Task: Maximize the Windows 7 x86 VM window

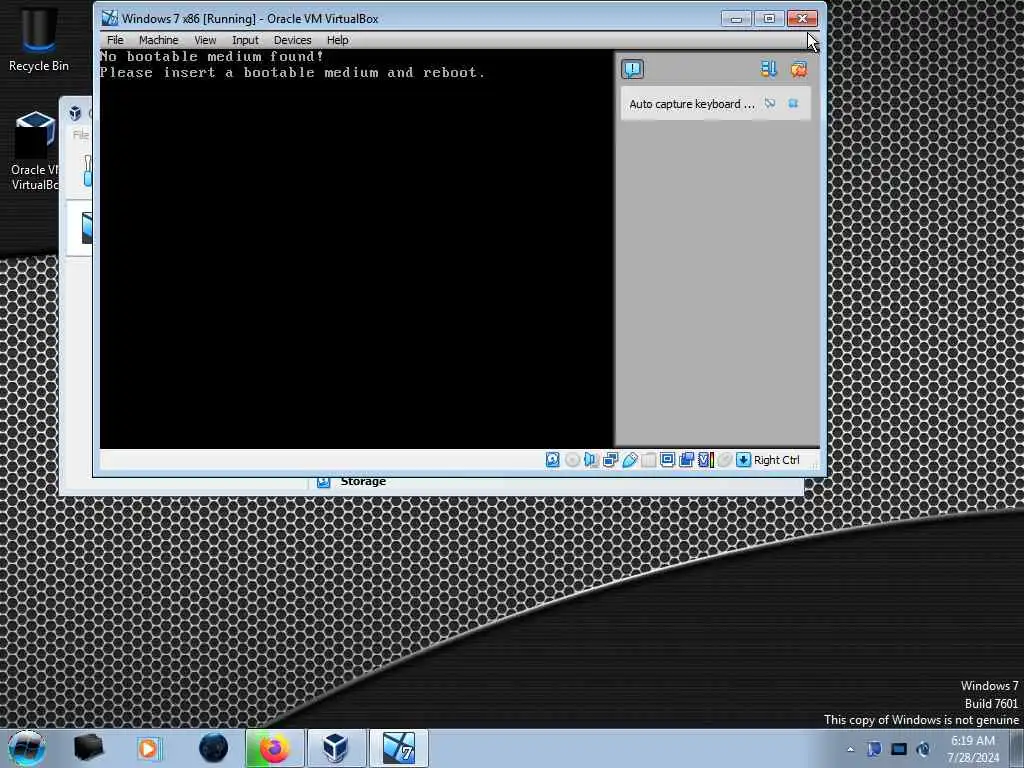Action: pyautogui.click(x=769, y=18)
